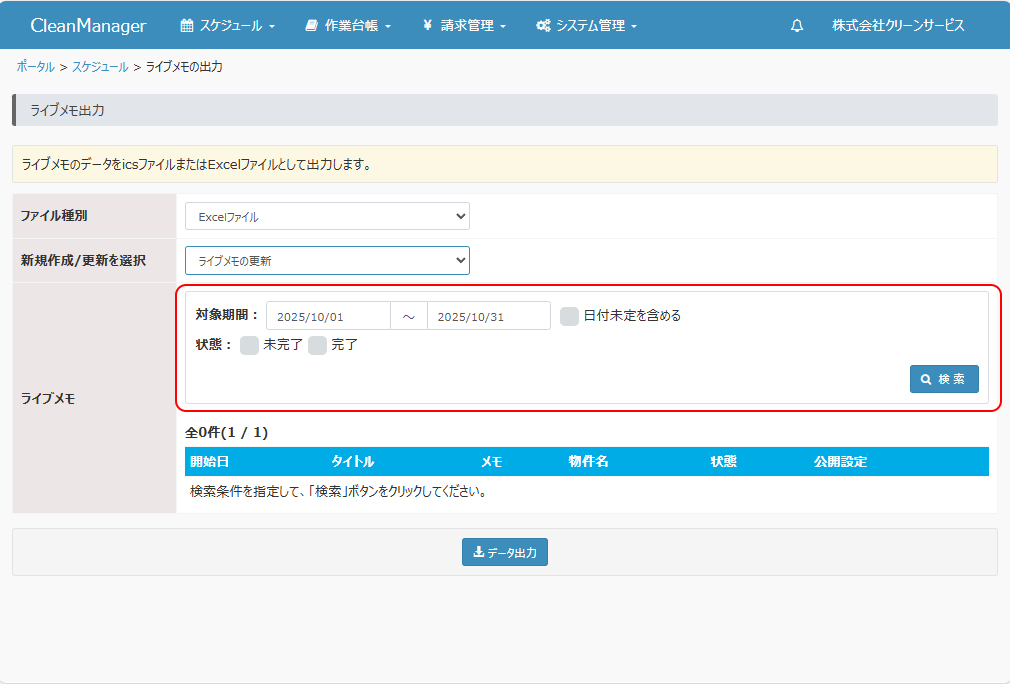Click the notification bell icon
1010x684 pixels.
click(796, 26)
